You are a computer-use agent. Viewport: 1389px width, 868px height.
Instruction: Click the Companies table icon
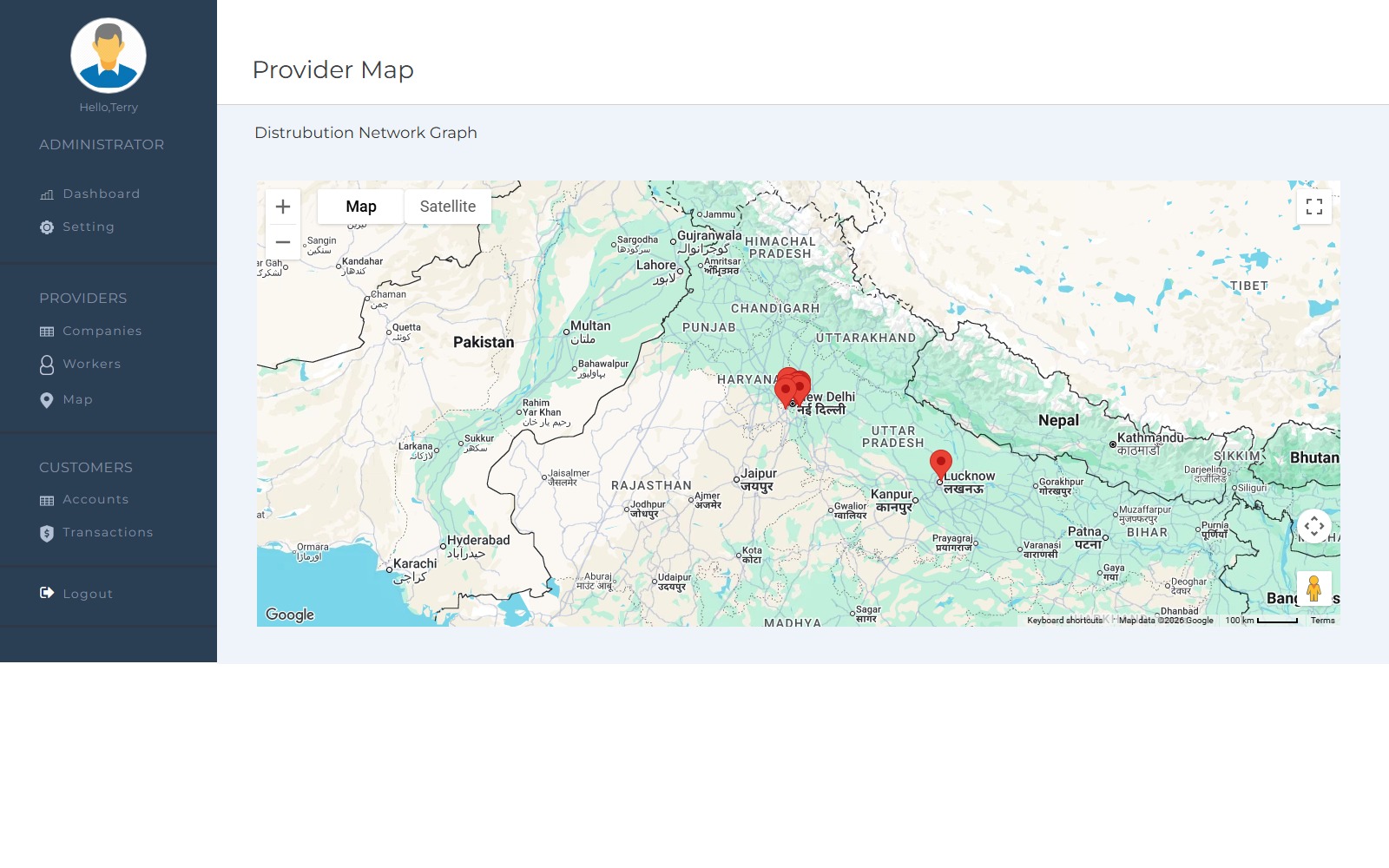tap(47, 332)
